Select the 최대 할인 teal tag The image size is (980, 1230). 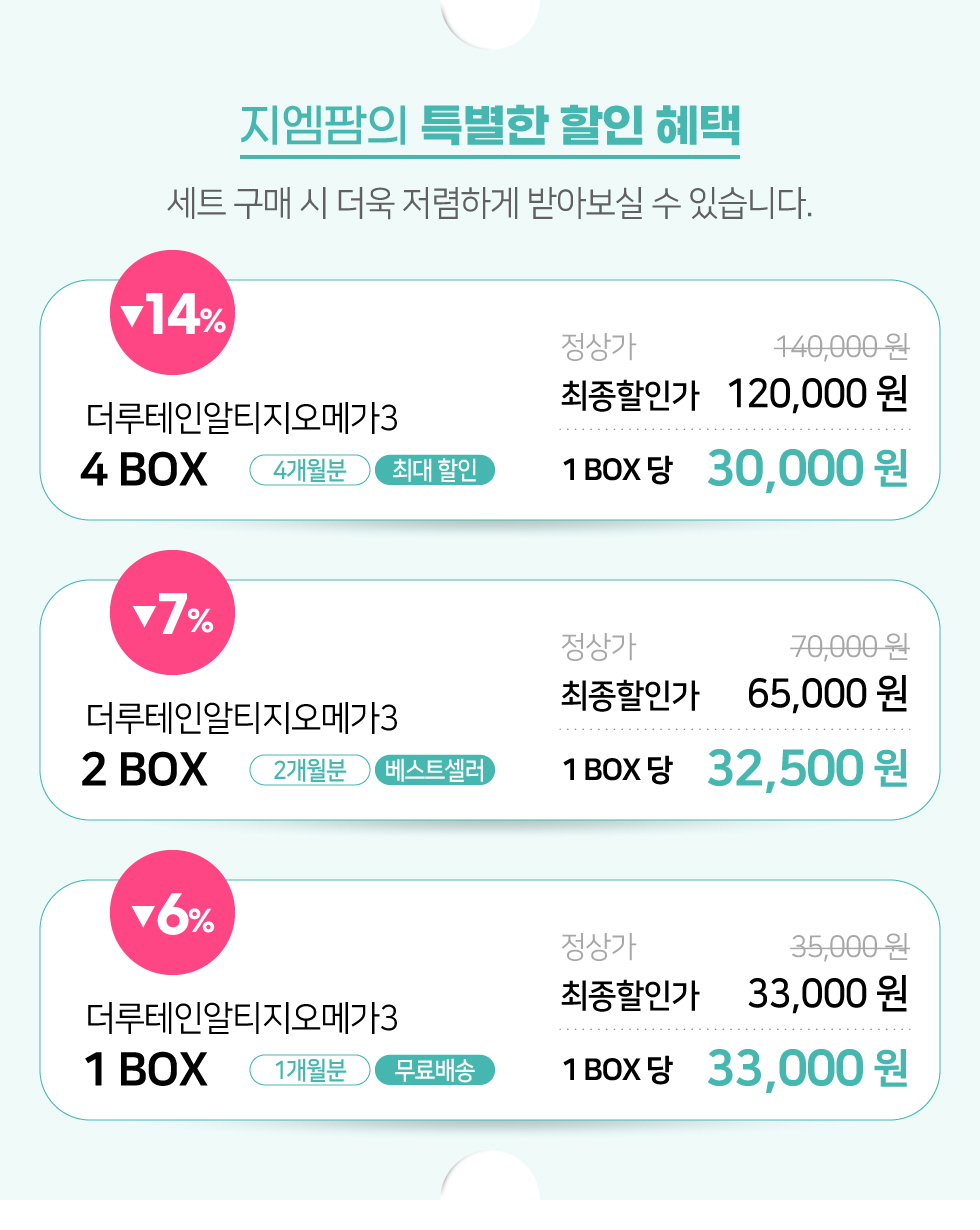tap(435, 470)
